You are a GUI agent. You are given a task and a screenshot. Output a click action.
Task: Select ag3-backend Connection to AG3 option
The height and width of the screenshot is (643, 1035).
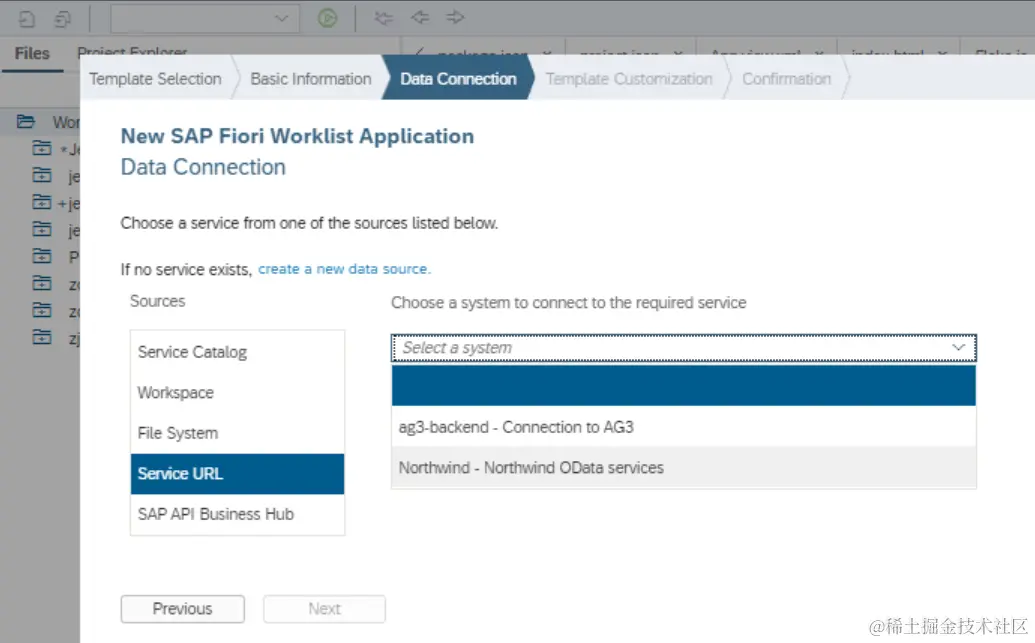pos(516,427)
